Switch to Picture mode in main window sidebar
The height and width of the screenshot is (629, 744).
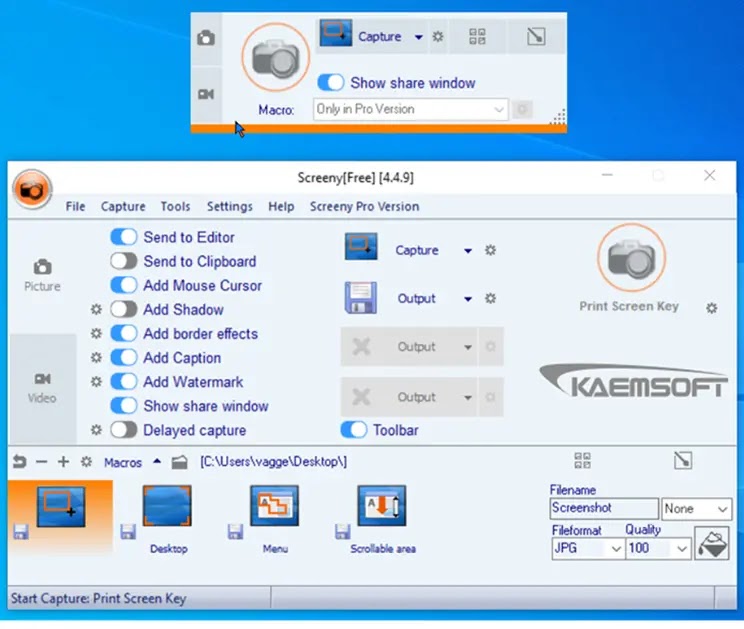click(42, 275)
